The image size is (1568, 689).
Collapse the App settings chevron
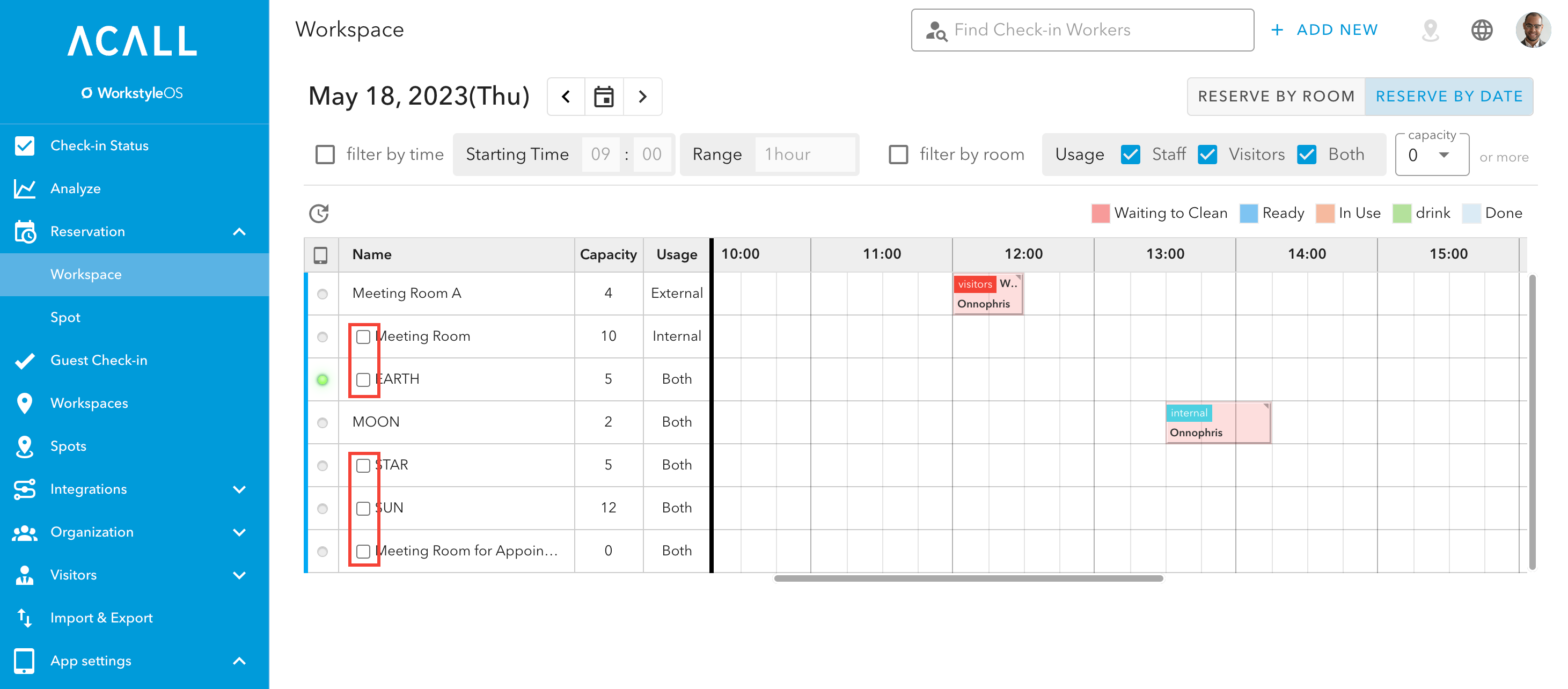coord(240,661)
